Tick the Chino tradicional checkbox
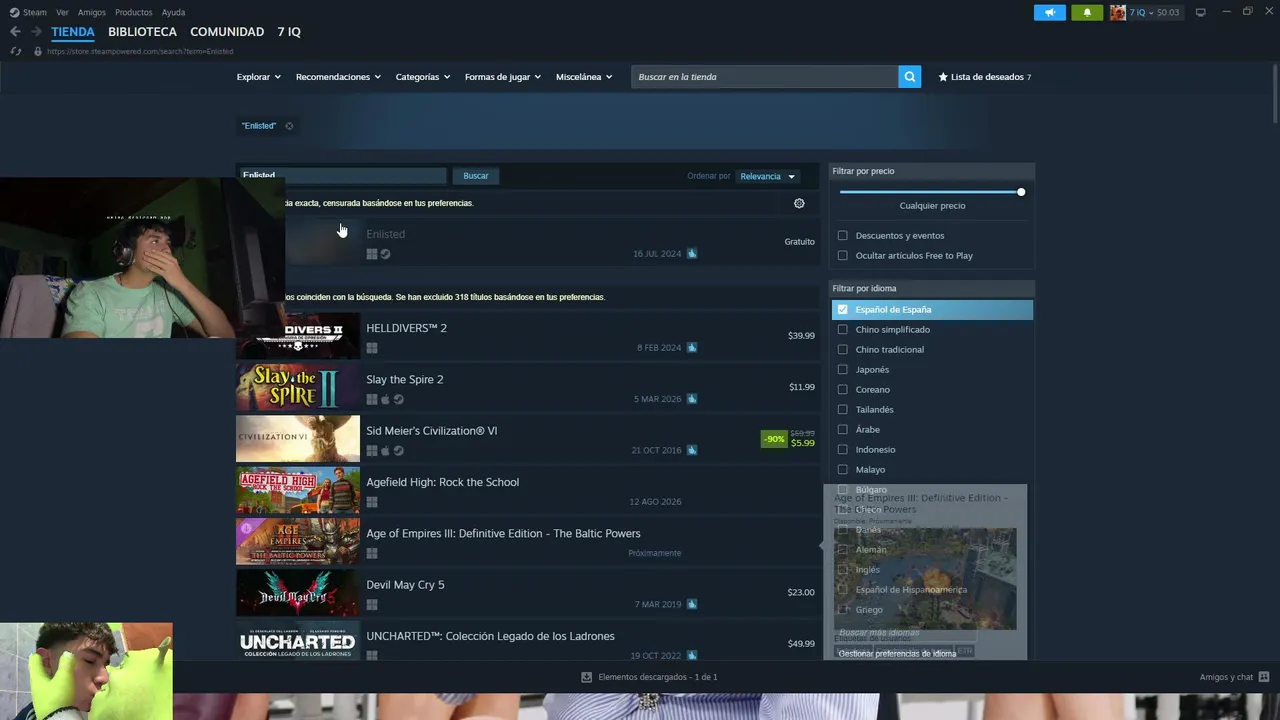The image size is (1280, 720). (842, 350)
